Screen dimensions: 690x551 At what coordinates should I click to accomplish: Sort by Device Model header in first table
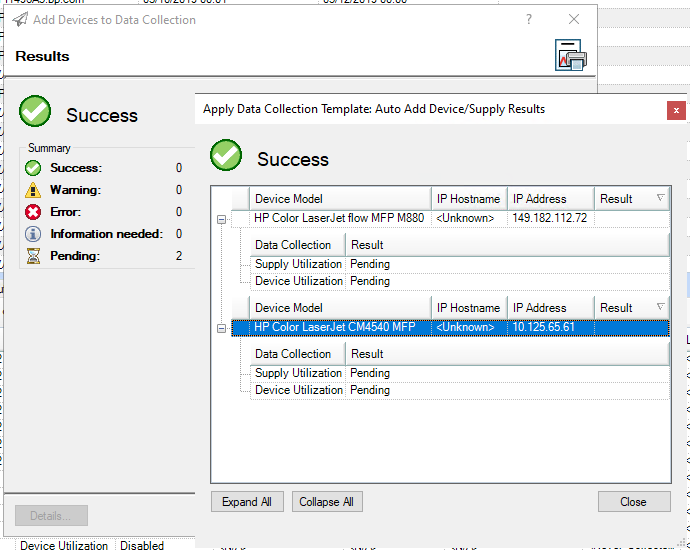point(340,199)
